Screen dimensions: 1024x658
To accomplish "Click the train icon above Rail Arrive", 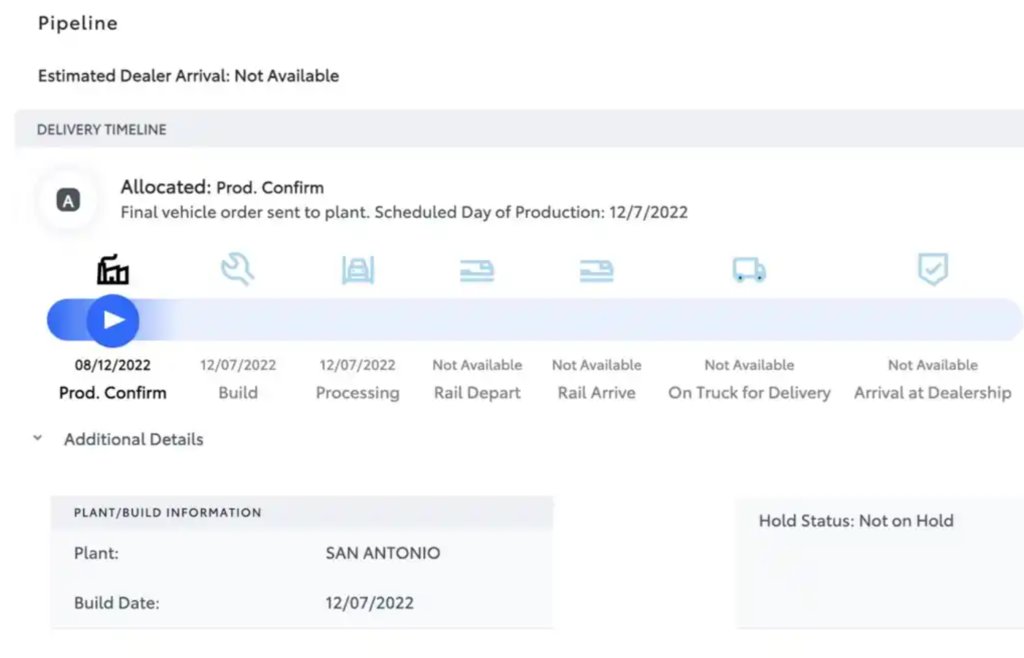I will pyautogui.click(x=596, y=270).
